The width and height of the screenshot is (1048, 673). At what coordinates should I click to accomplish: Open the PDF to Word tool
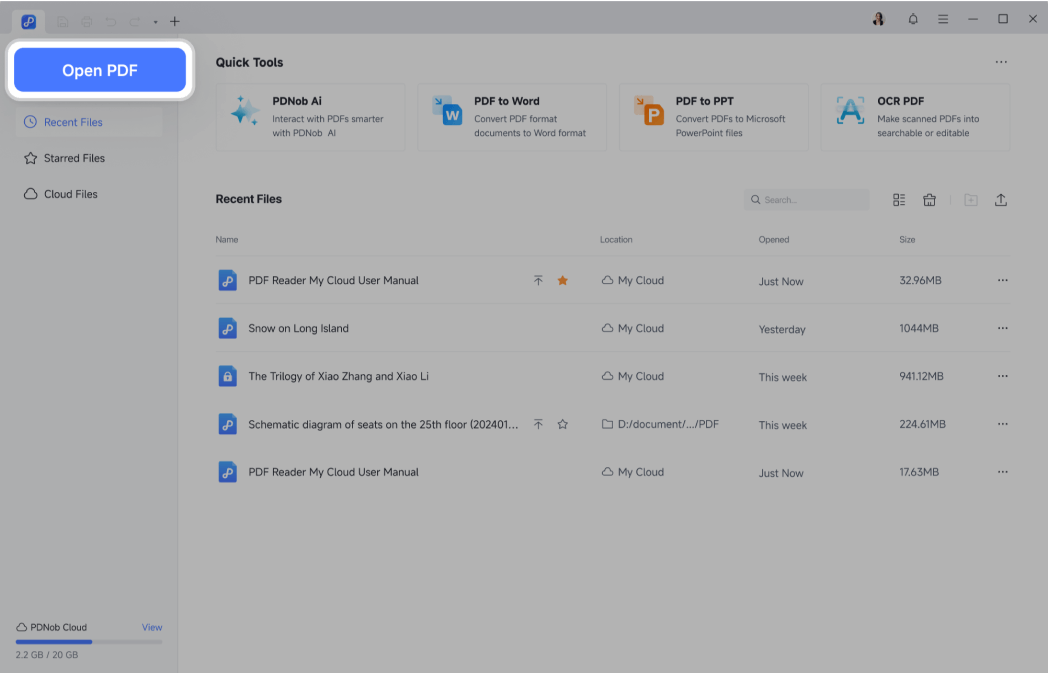(x=512, y=117)
